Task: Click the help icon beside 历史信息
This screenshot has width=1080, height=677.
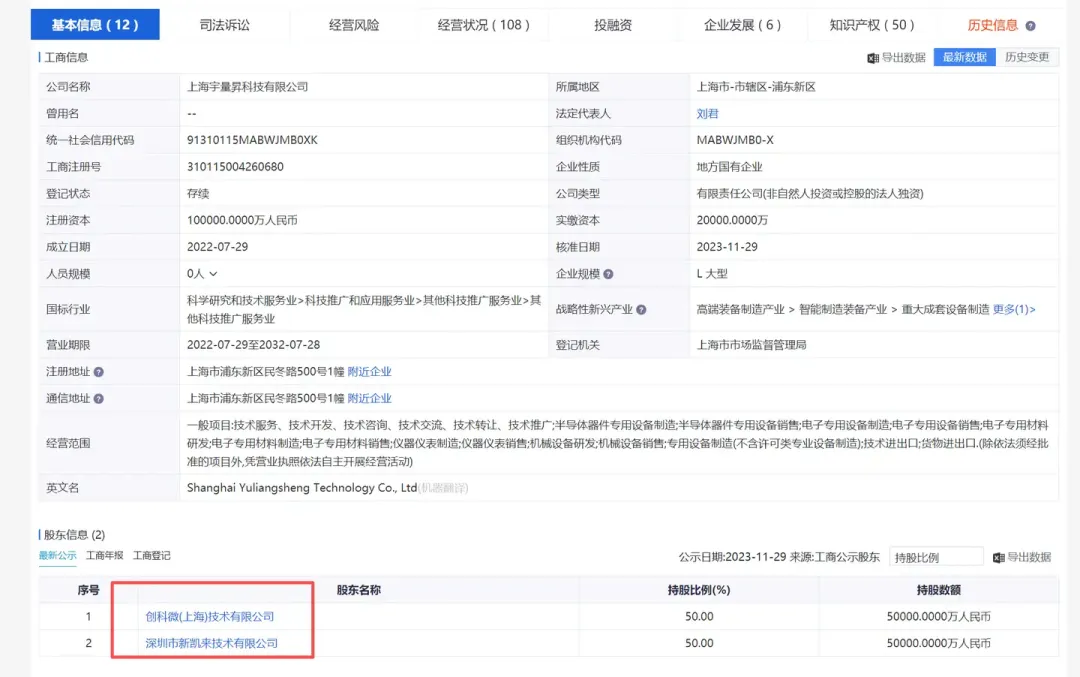Action: coord(1030,25)
